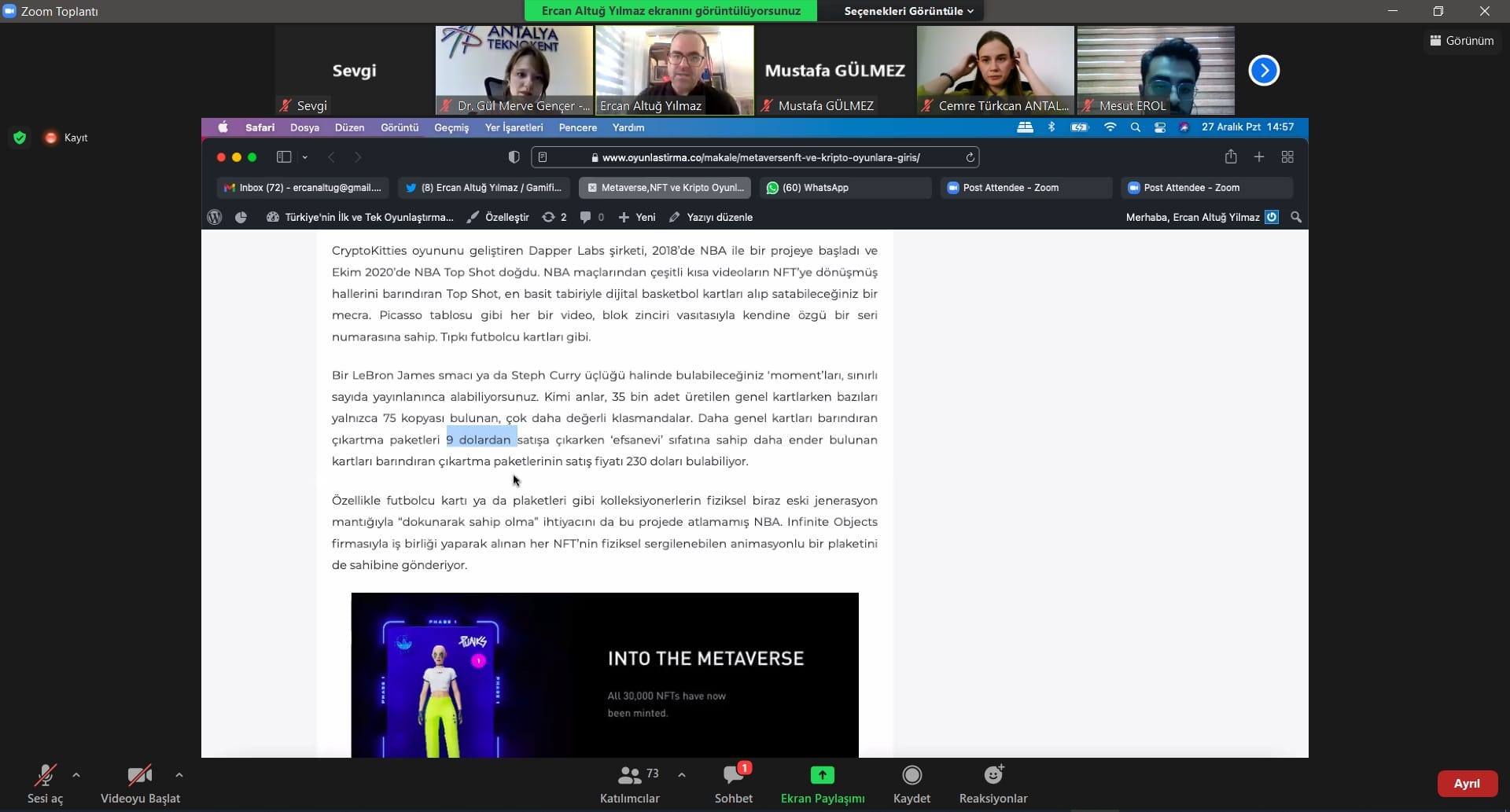Click the oyunlastirma.co address bar

(x=755, y=157)
